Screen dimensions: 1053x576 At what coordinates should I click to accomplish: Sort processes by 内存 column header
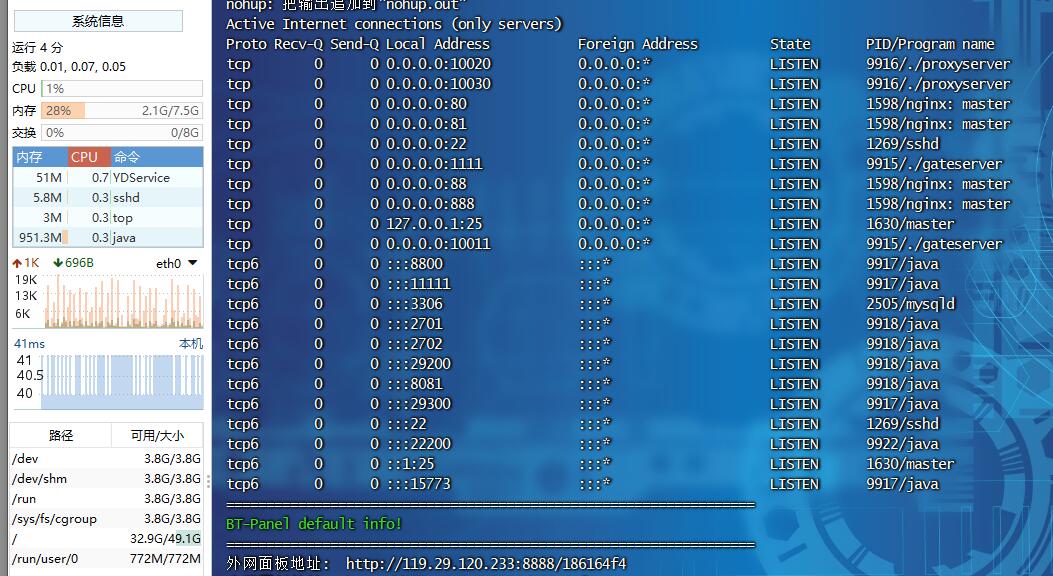[40, 157]
